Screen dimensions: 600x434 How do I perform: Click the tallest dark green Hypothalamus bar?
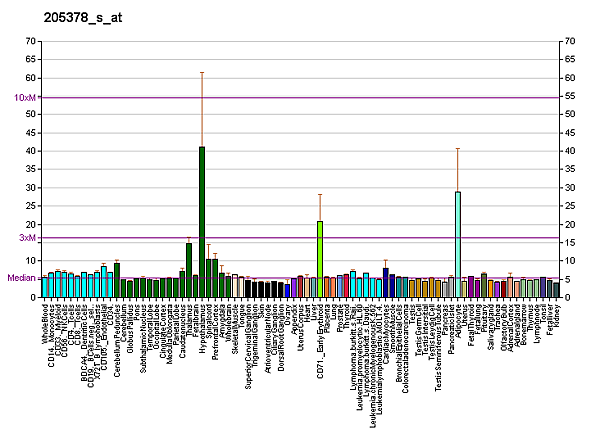202,222
